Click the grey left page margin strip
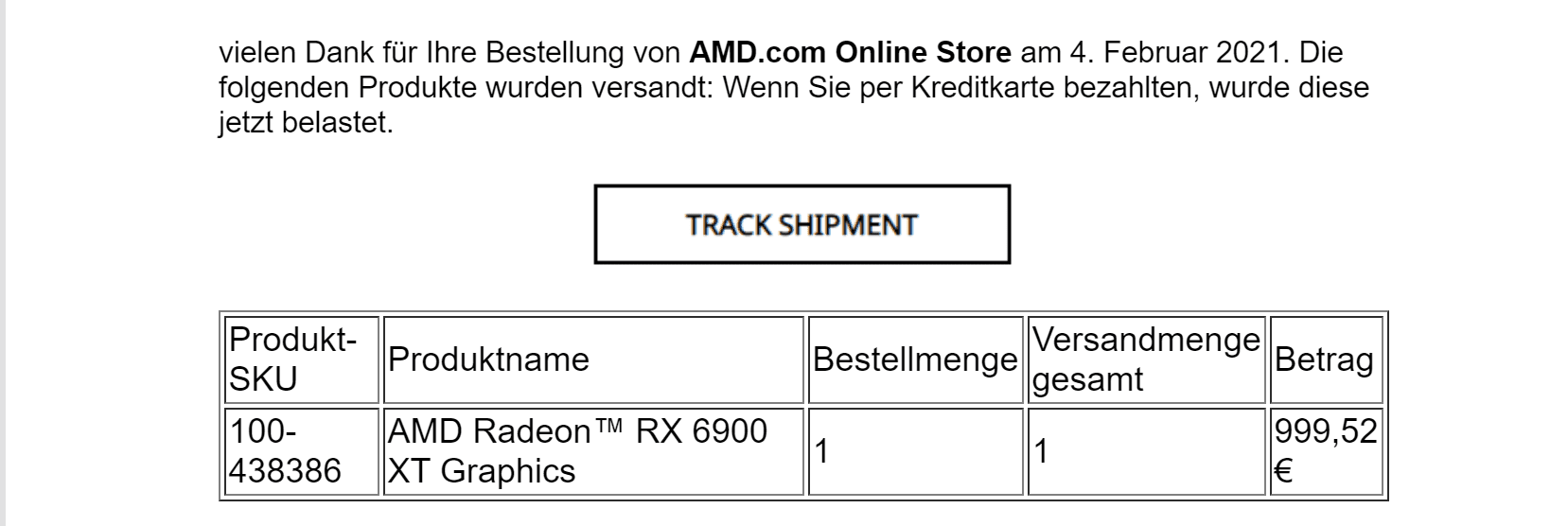Image resolution: width=1568 pixels, height=526 pixels. [3, 263]
